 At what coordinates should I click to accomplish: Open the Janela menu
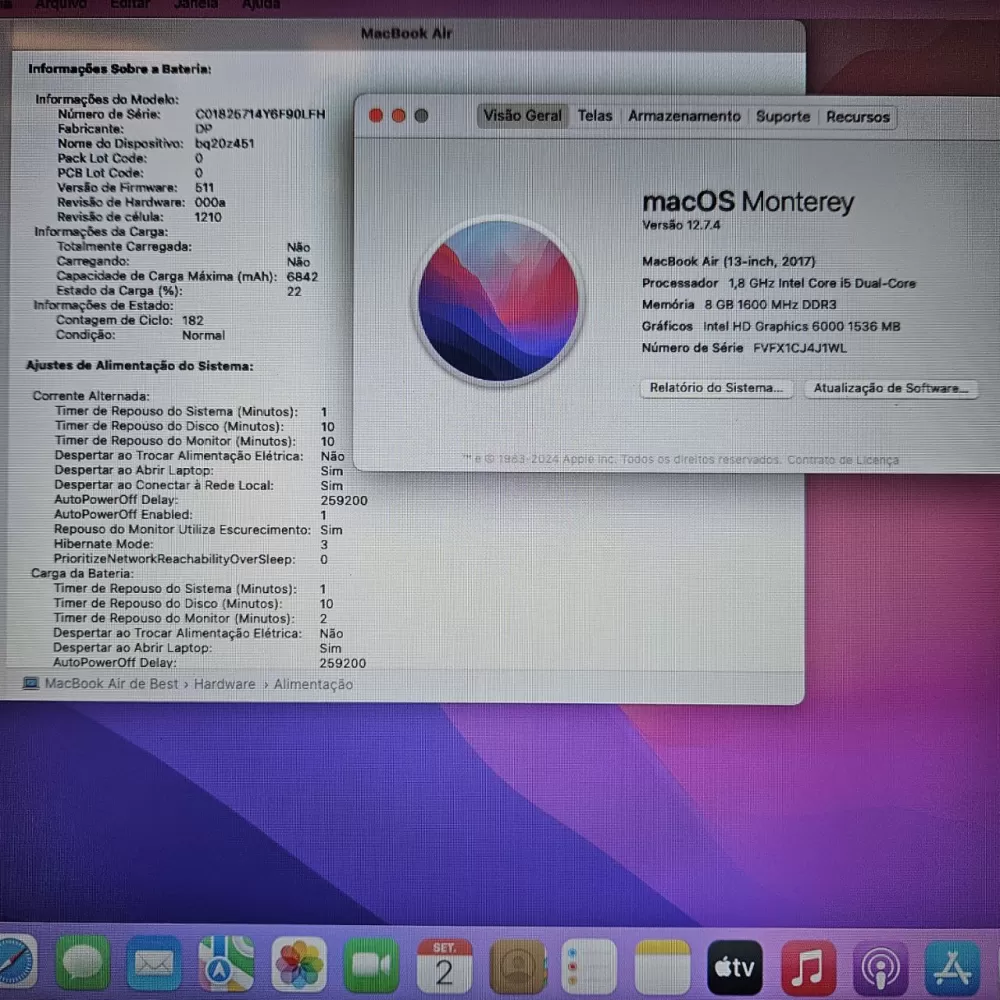tap(196, 4)
